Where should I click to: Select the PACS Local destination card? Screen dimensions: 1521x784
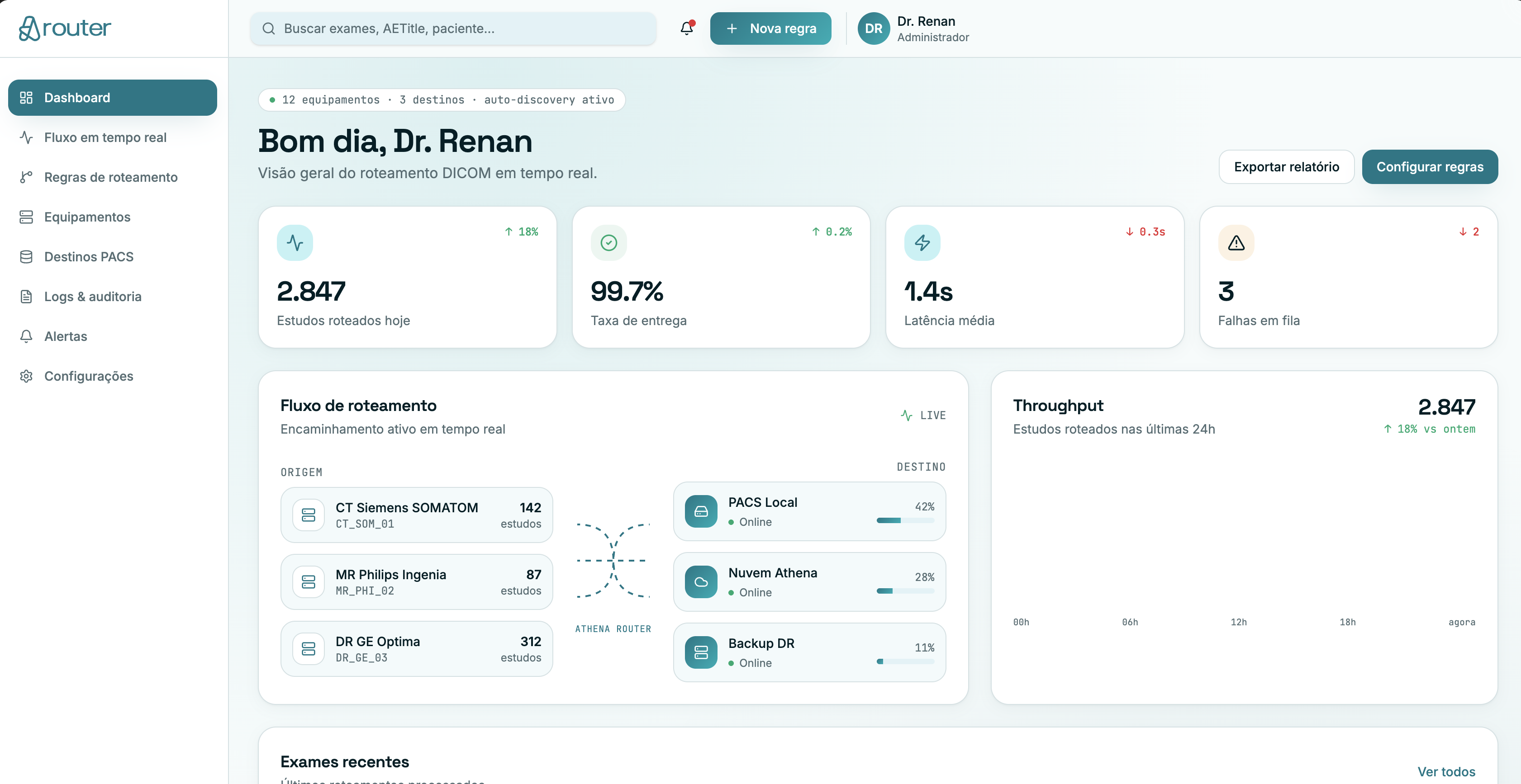tap(809, 511)
